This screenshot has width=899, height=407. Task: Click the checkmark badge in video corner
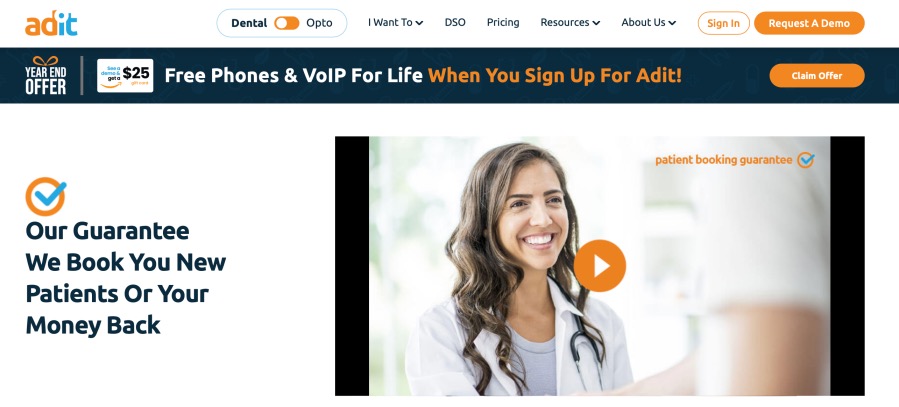coord(806,160)
